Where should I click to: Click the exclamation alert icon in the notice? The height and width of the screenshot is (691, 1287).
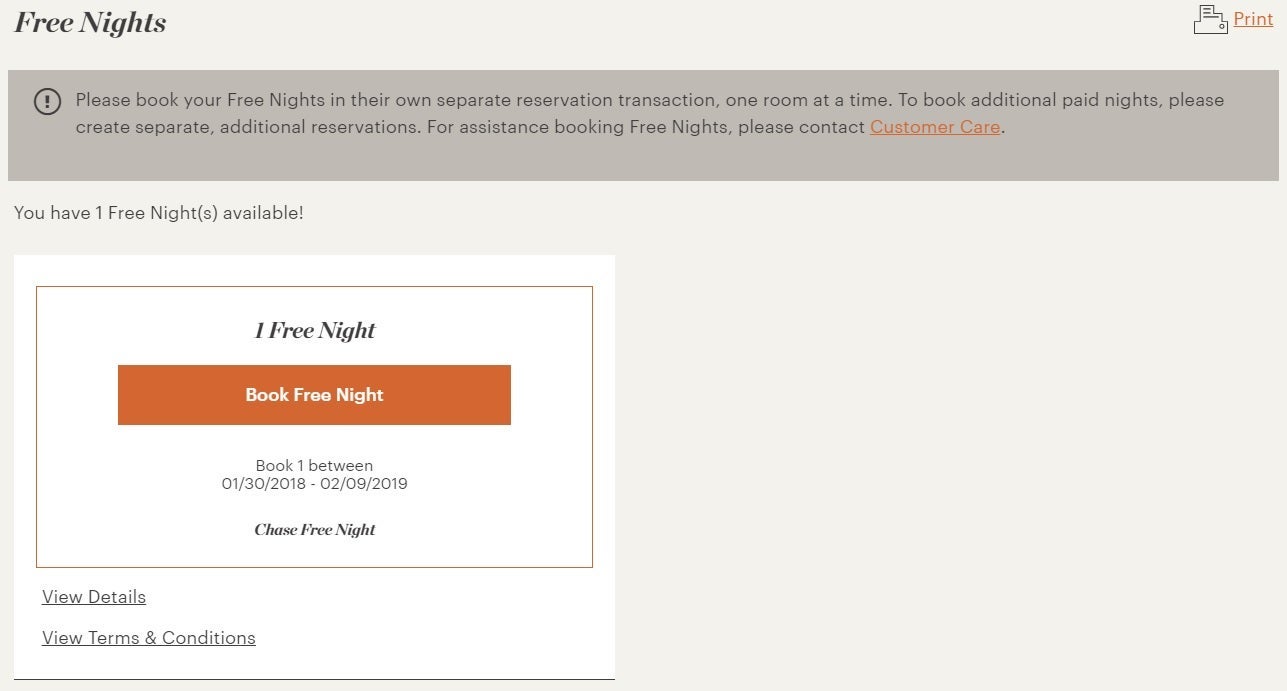coord(47,101)
